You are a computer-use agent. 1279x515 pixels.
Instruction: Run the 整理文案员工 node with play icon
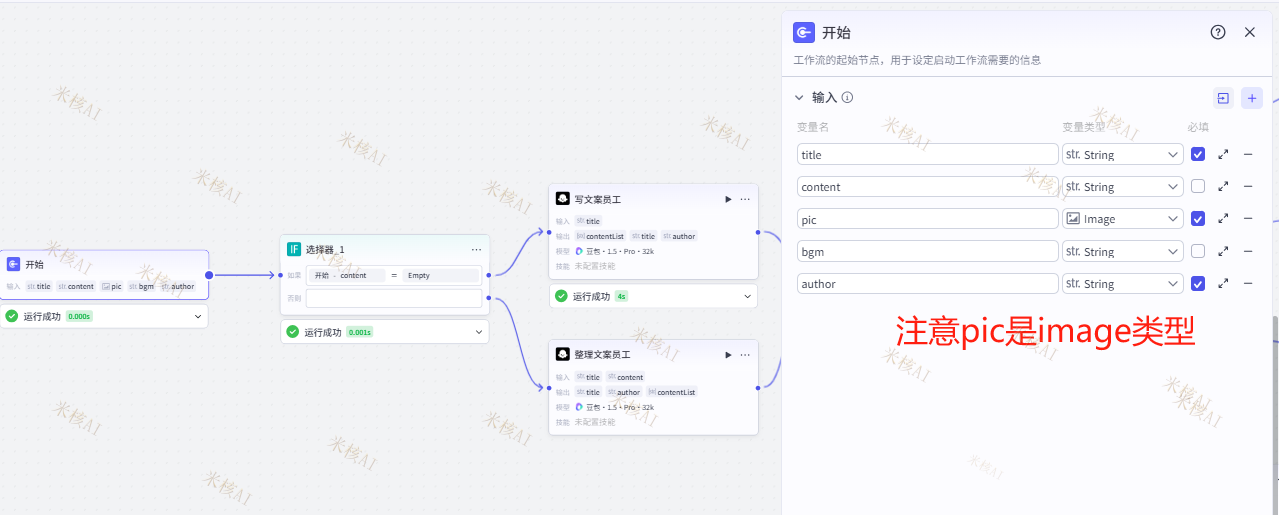[728, 355]
